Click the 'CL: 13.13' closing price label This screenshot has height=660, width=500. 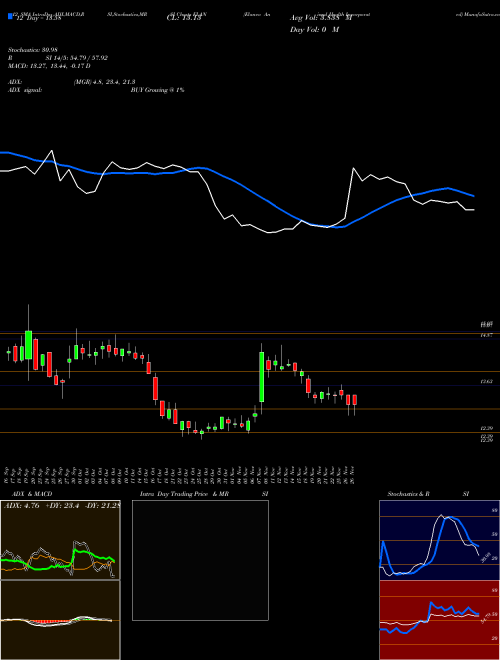tap(183, 18)
